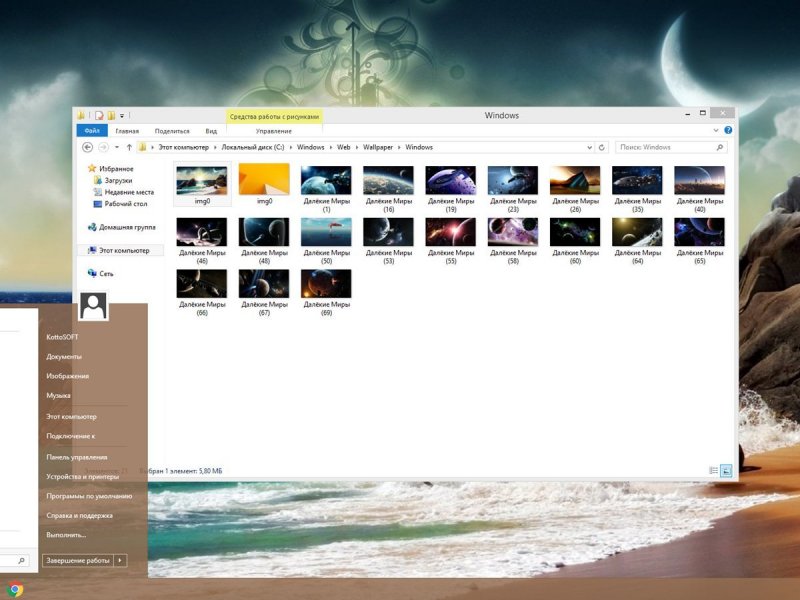Click the Back navigation arrow in Explorer
800x600 pixels.
pyautogui.click(x=87, y=147)
